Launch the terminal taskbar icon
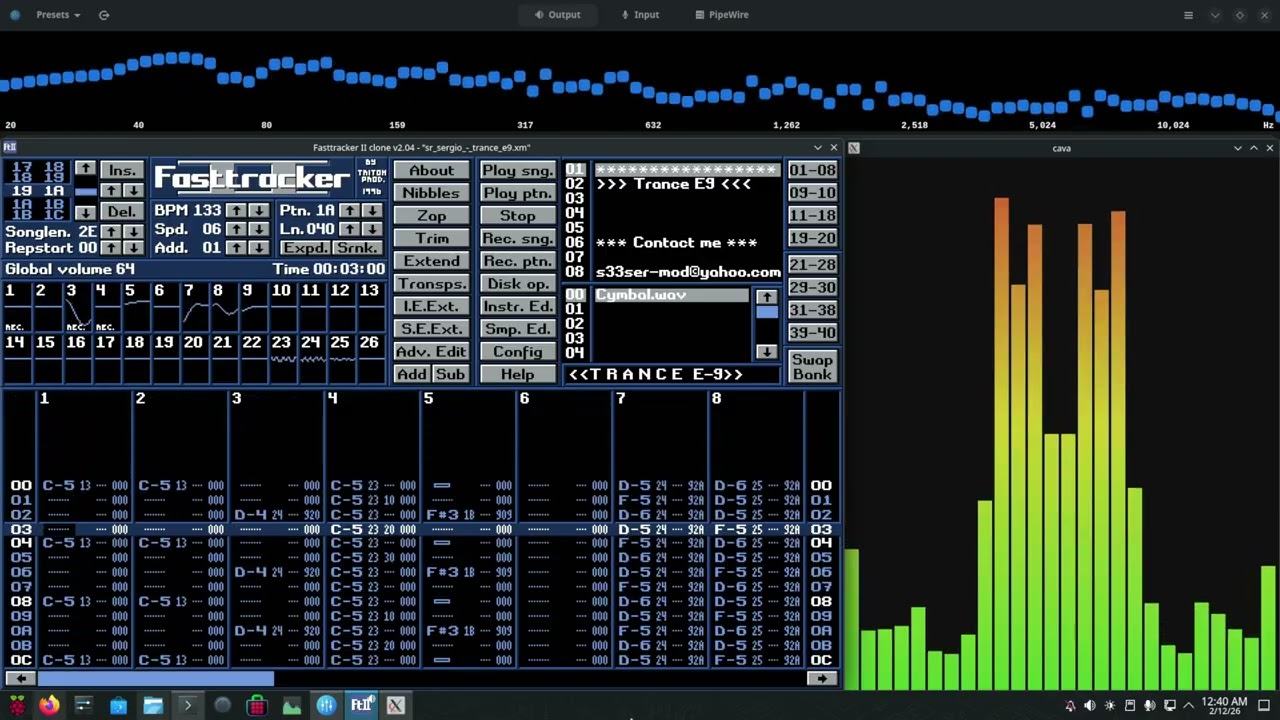 click(x=187, y=705)
